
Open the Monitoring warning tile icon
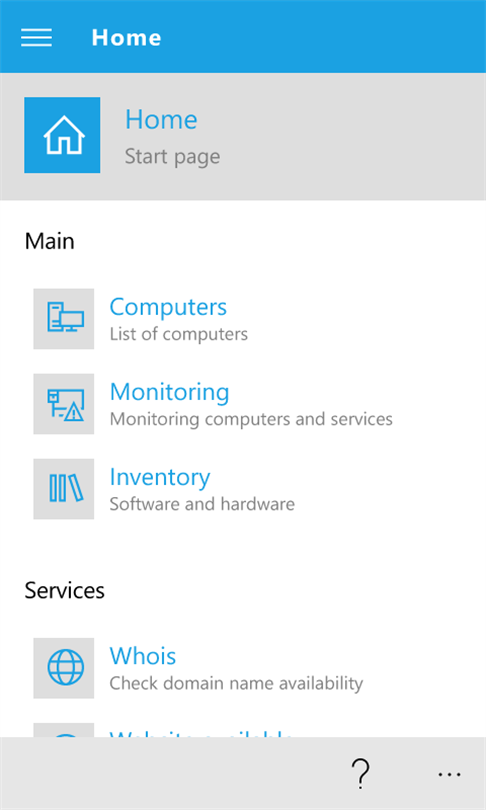click(64, 404)
